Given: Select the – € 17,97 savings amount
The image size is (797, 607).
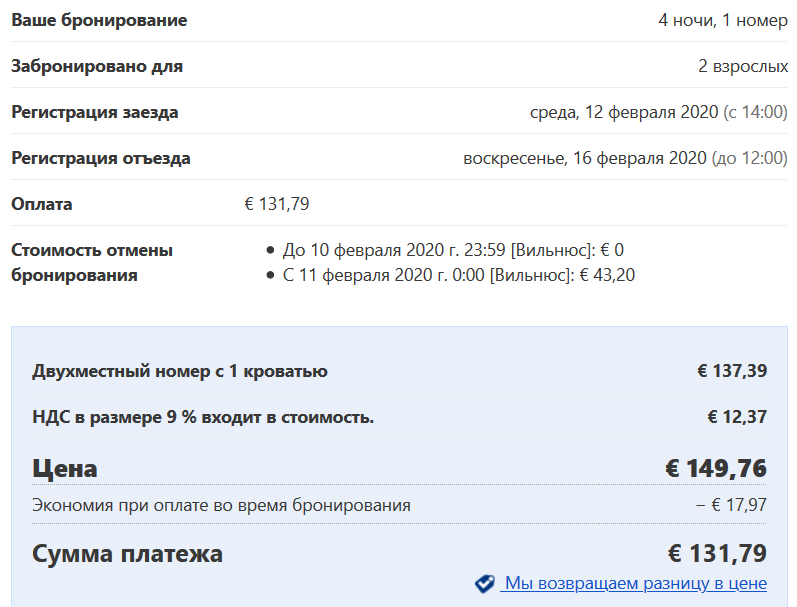Looking at the screenshot, I should (x=731, y=505).
